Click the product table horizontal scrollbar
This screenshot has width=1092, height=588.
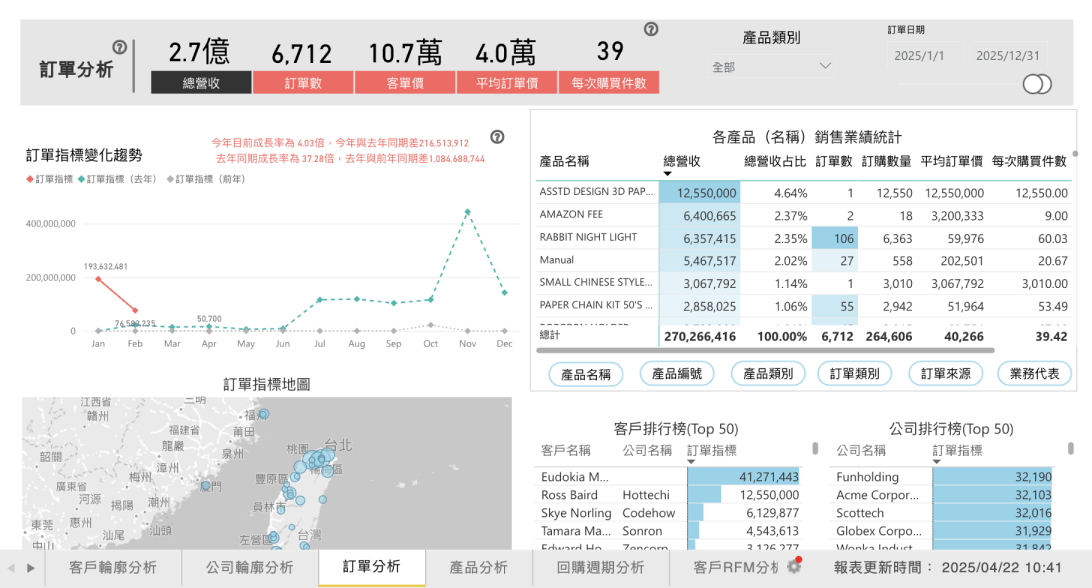click(766, 350)
